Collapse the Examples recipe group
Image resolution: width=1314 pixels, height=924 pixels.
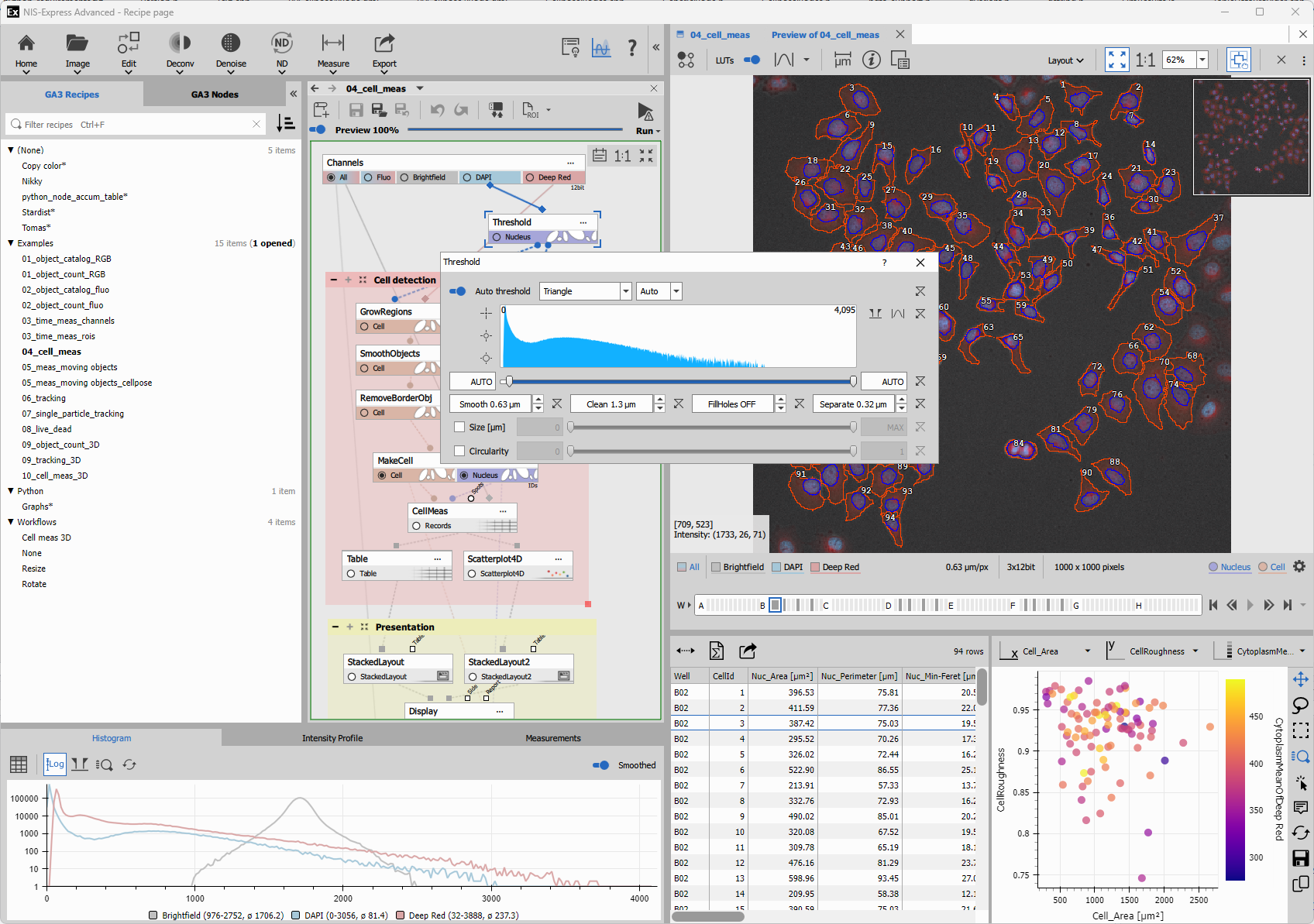pos(11,243)
